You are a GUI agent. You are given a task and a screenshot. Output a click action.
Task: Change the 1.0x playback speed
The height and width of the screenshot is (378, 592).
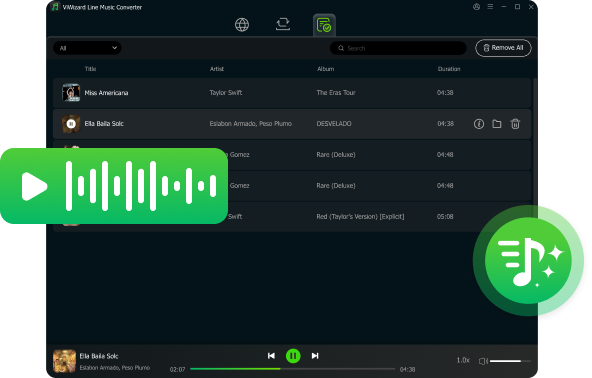[463, 360]
